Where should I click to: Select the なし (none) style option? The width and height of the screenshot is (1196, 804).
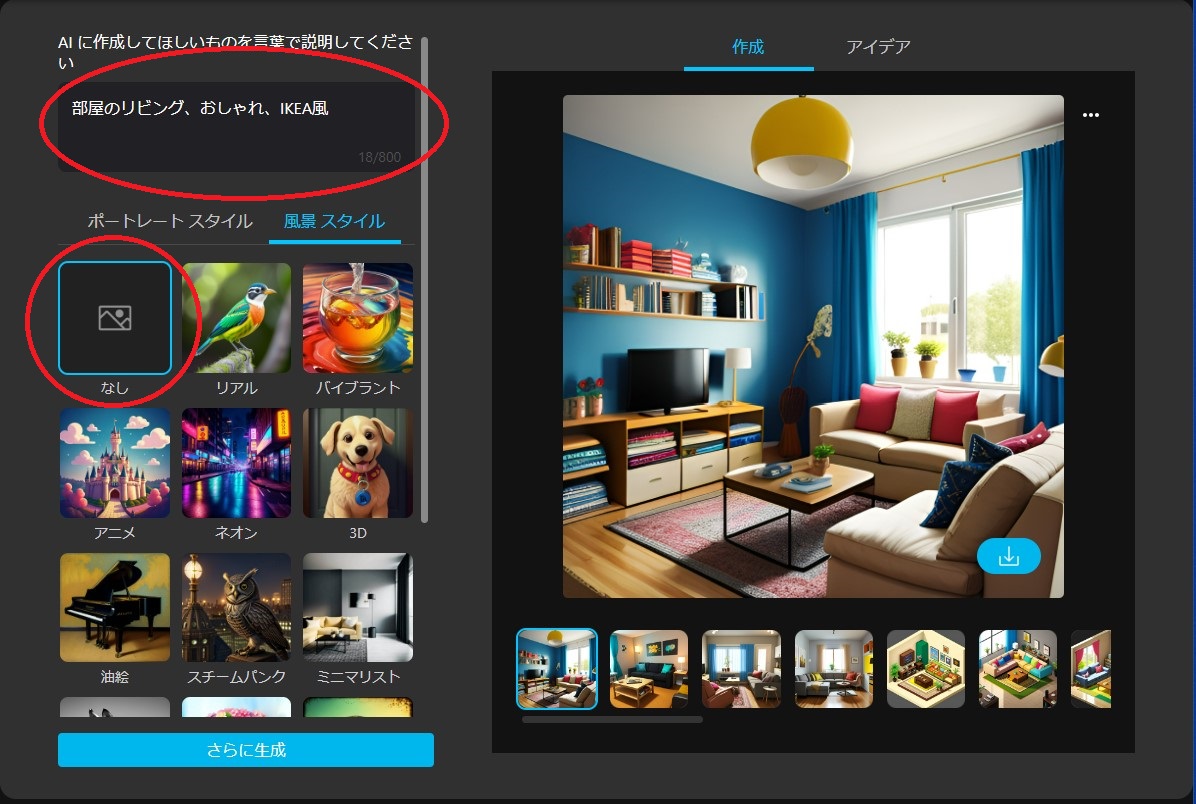[115, 318]
